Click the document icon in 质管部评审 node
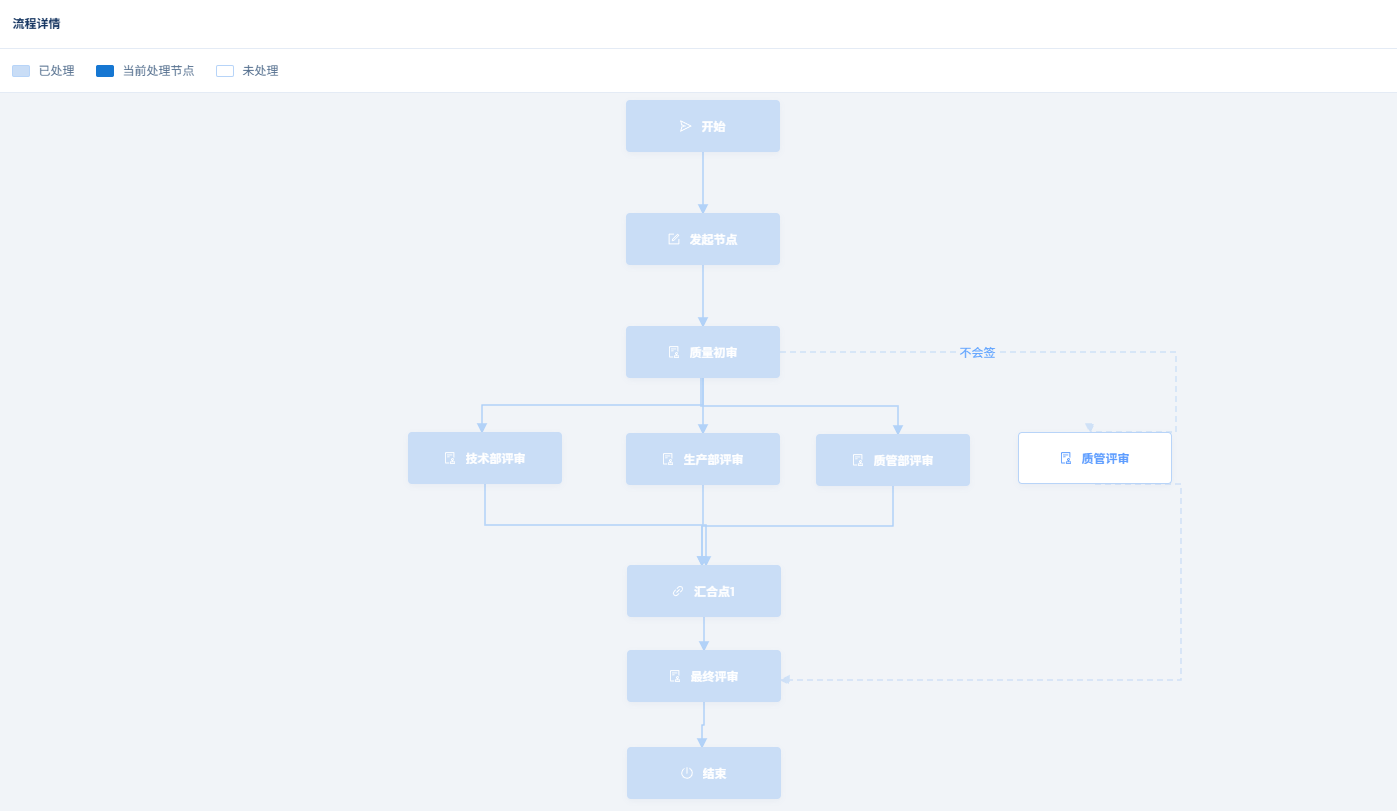The width and height of the screenshot is (1397, 811). (857, 460)
